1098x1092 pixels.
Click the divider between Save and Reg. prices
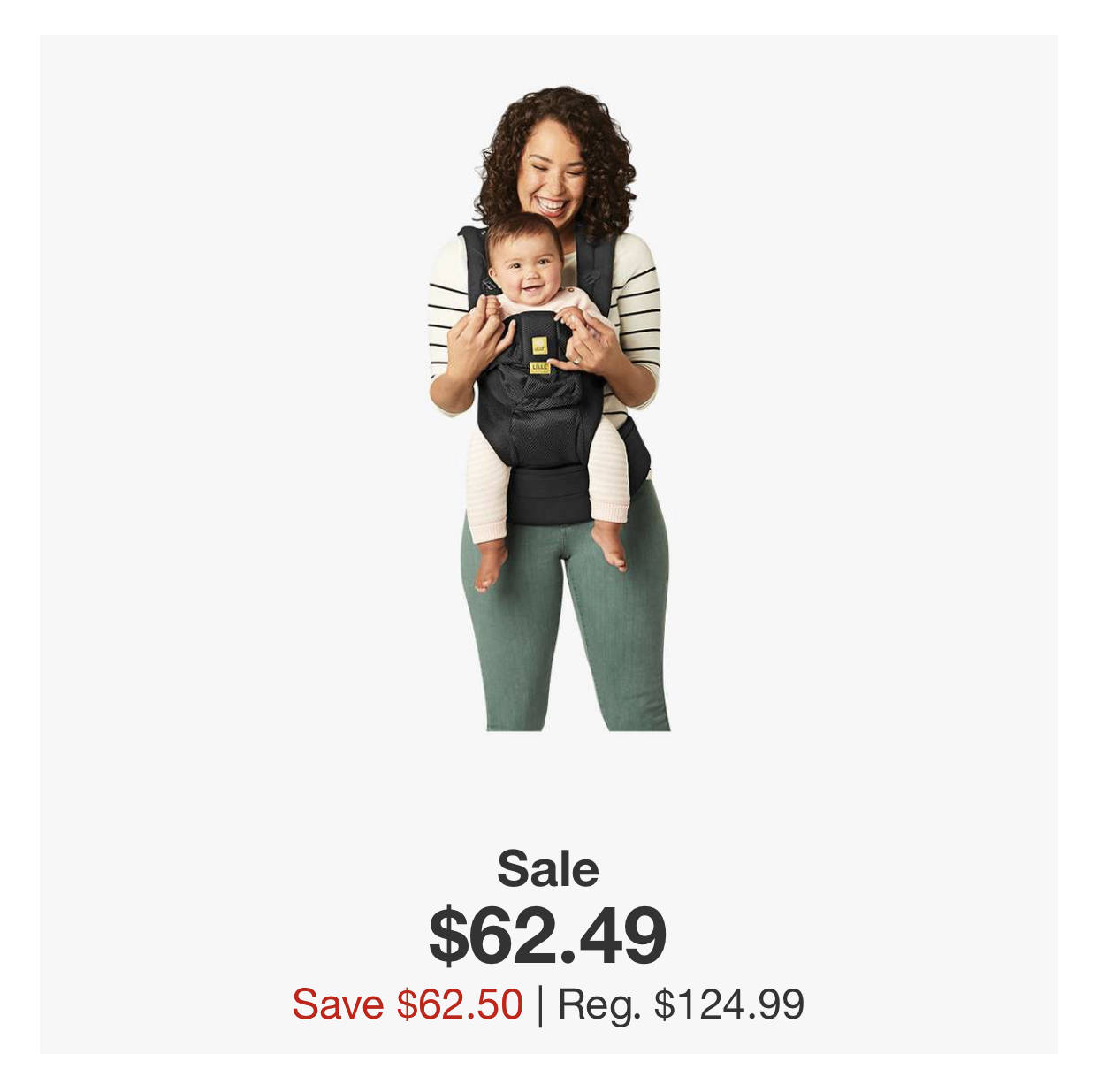coord(540,1005)
